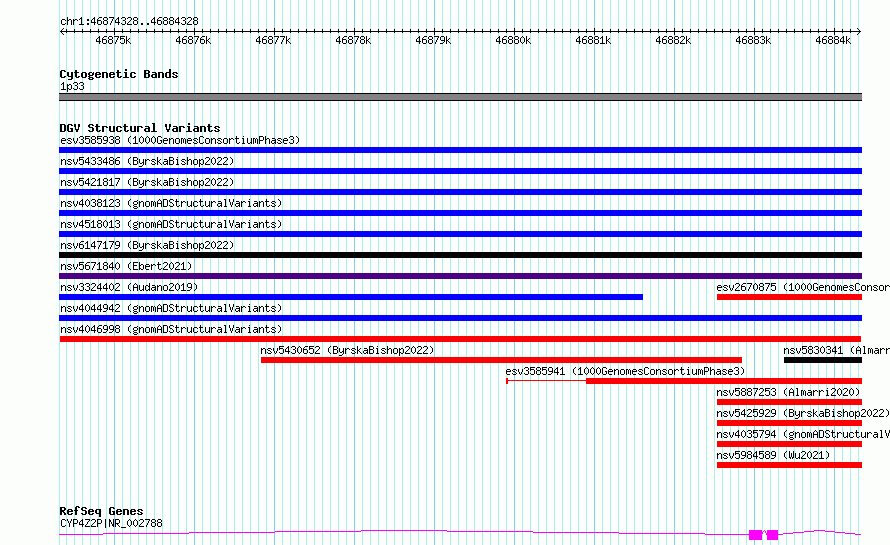
Task: Open the nsv4044942 variant label
Action: click(171, 308)
